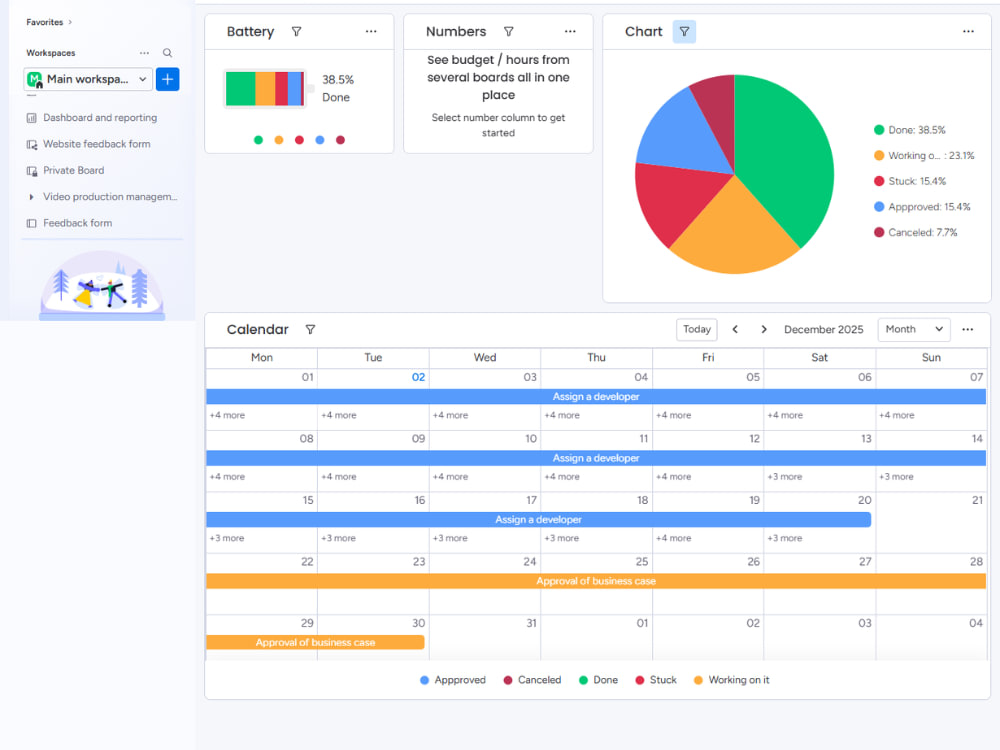Image resolution: width=1000 pixels, height=750 pixels.
Task: Open the Numbers widget filter
Action: [x=509, y=32]
